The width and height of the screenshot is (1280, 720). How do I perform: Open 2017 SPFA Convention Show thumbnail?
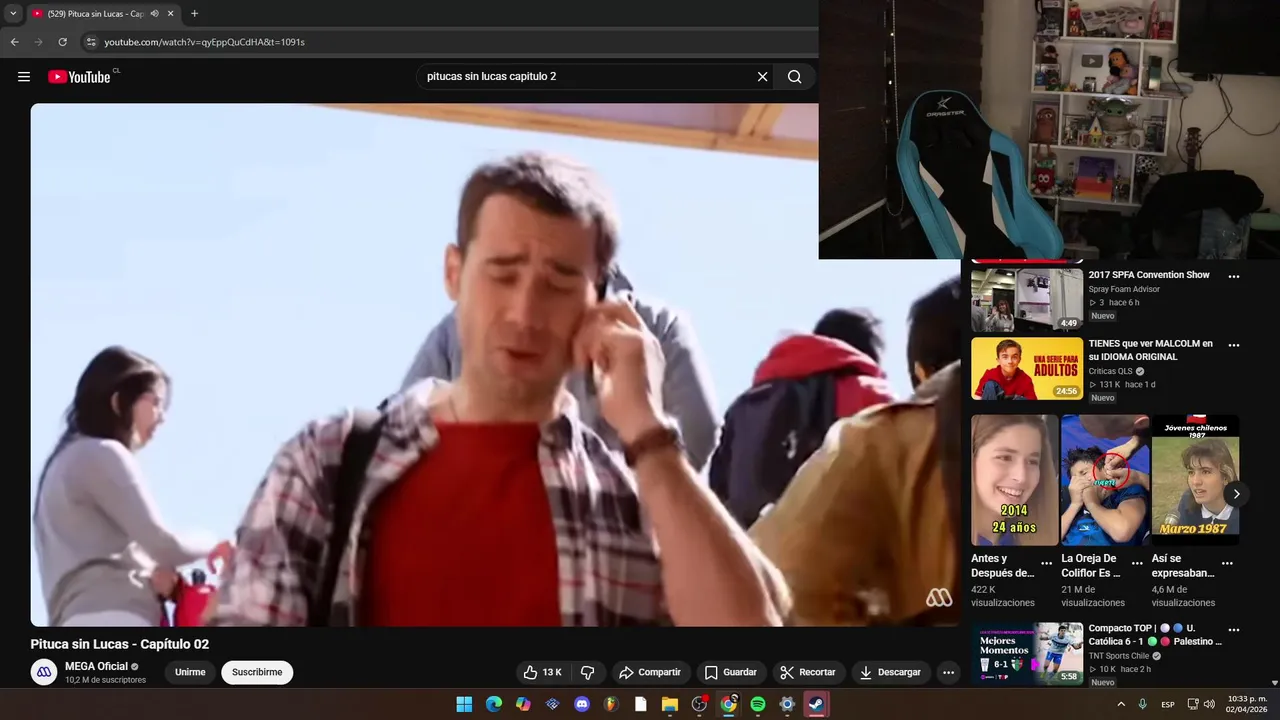[x=1027, y=300]
